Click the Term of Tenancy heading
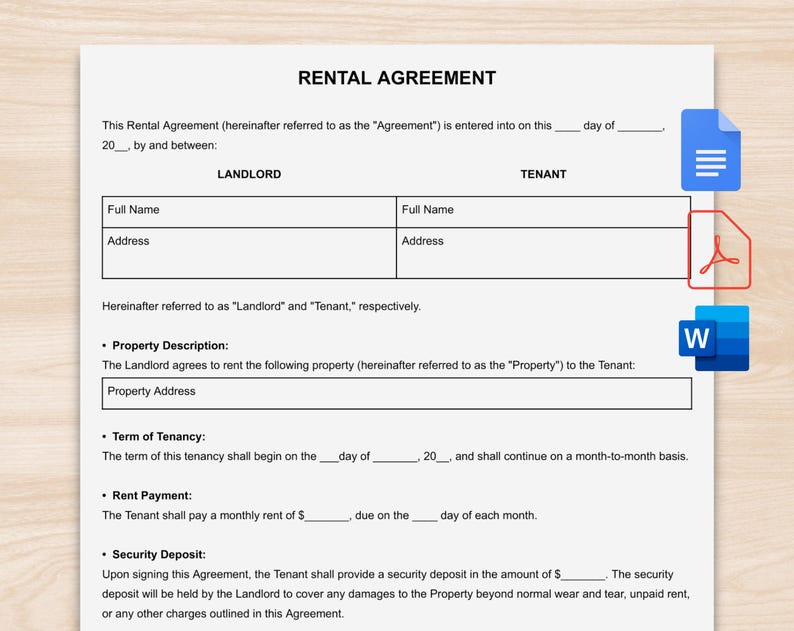Screen dimensions: 794x631 158,437
